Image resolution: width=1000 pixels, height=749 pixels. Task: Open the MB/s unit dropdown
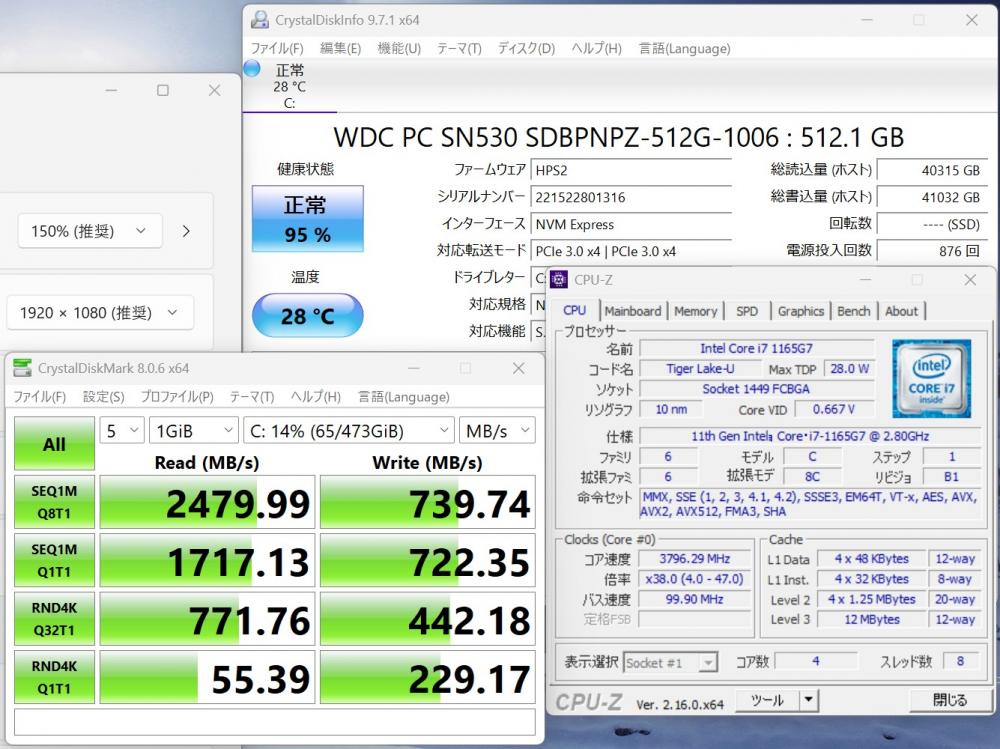(497, 431)
